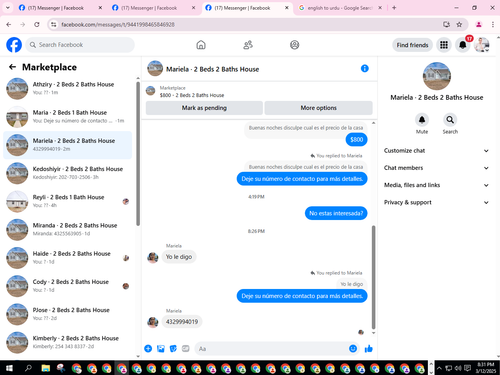
Task: Click the 4329994019 message bubble
Action: [182, 322]
